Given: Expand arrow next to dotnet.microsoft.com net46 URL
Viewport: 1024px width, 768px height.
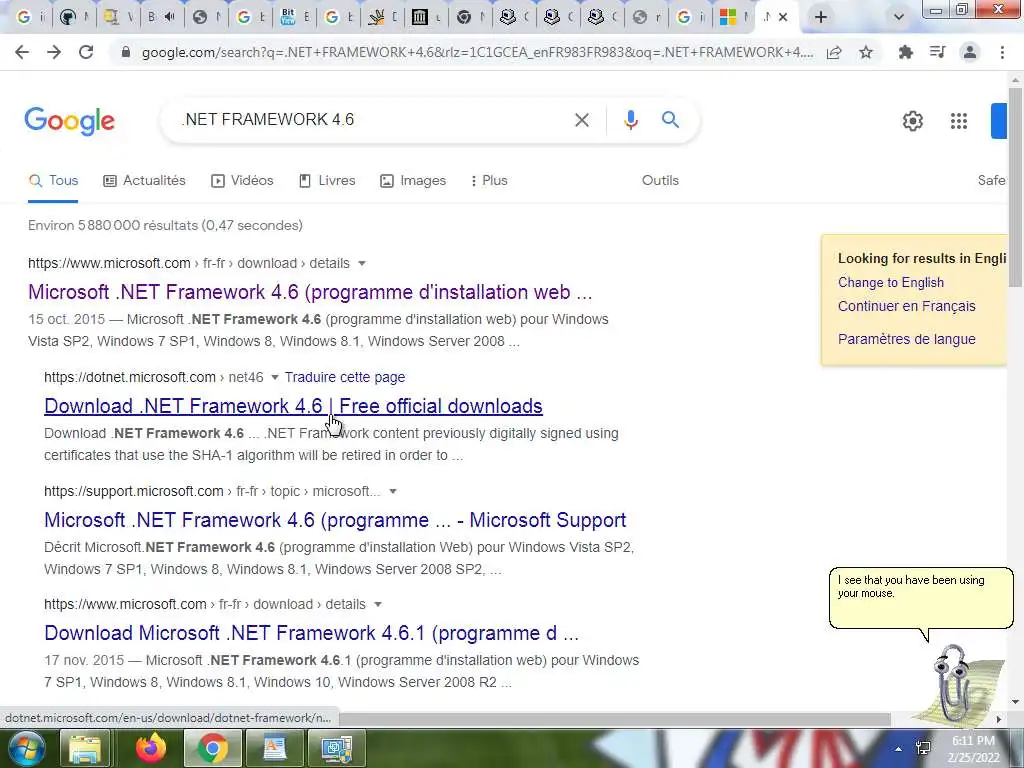Looking at the screenshot, I should point(275,377).
